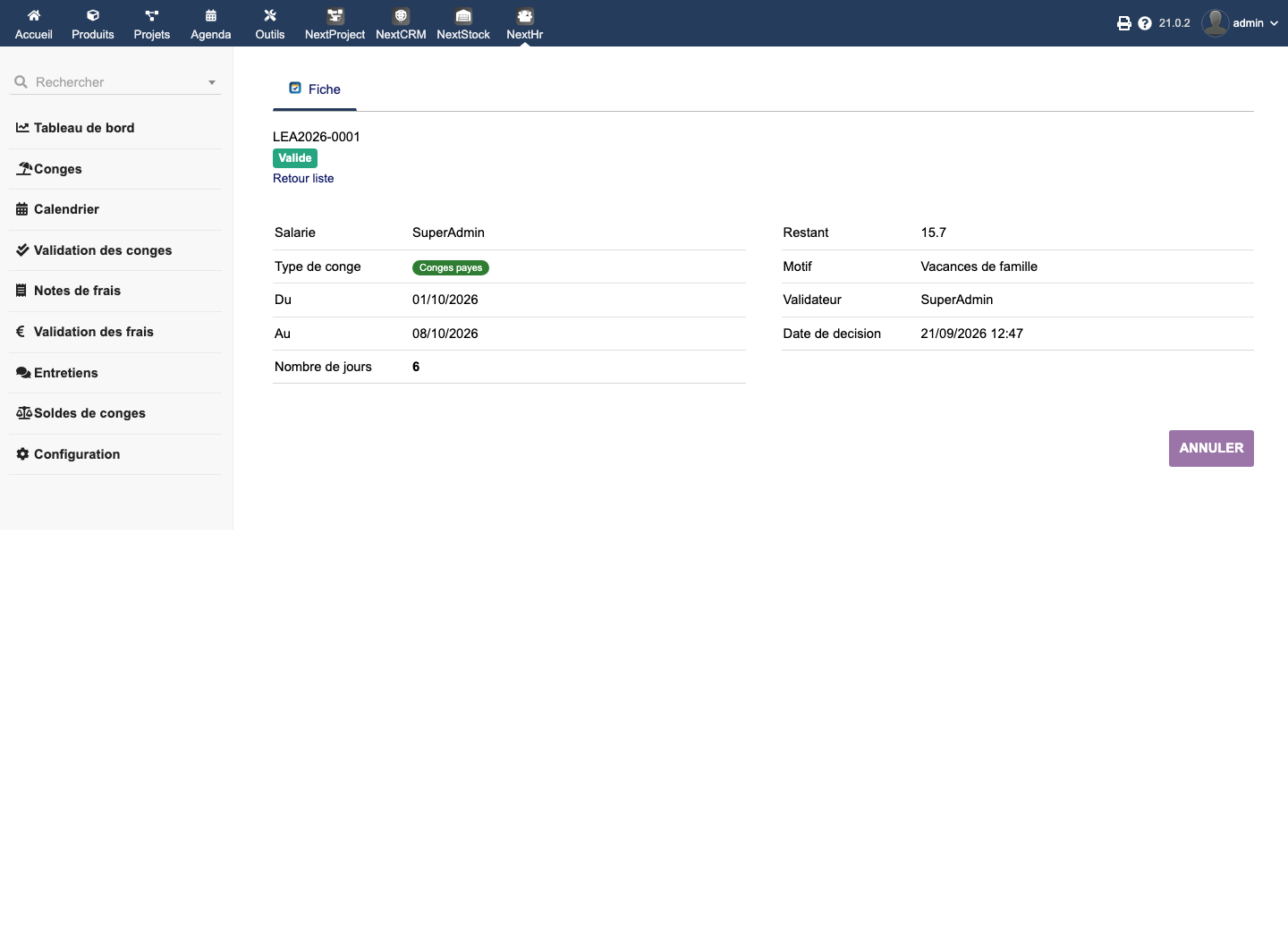Image resolution: width=1288 pixels, height=939 pixels.
Task: Open the Produits module icon
Action: tap(93, 15)
